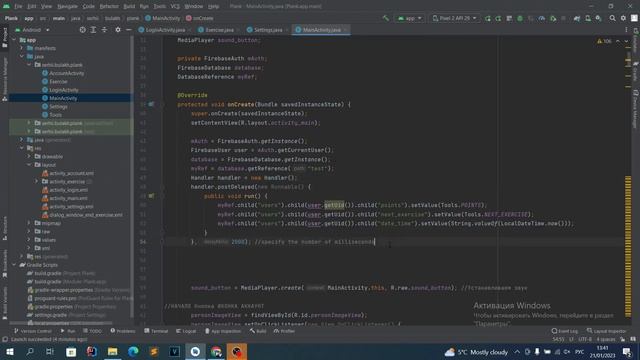Viewport: 640px width, 360px height.
Task: Open App Inspection tool window
Action: coord(223,331)
